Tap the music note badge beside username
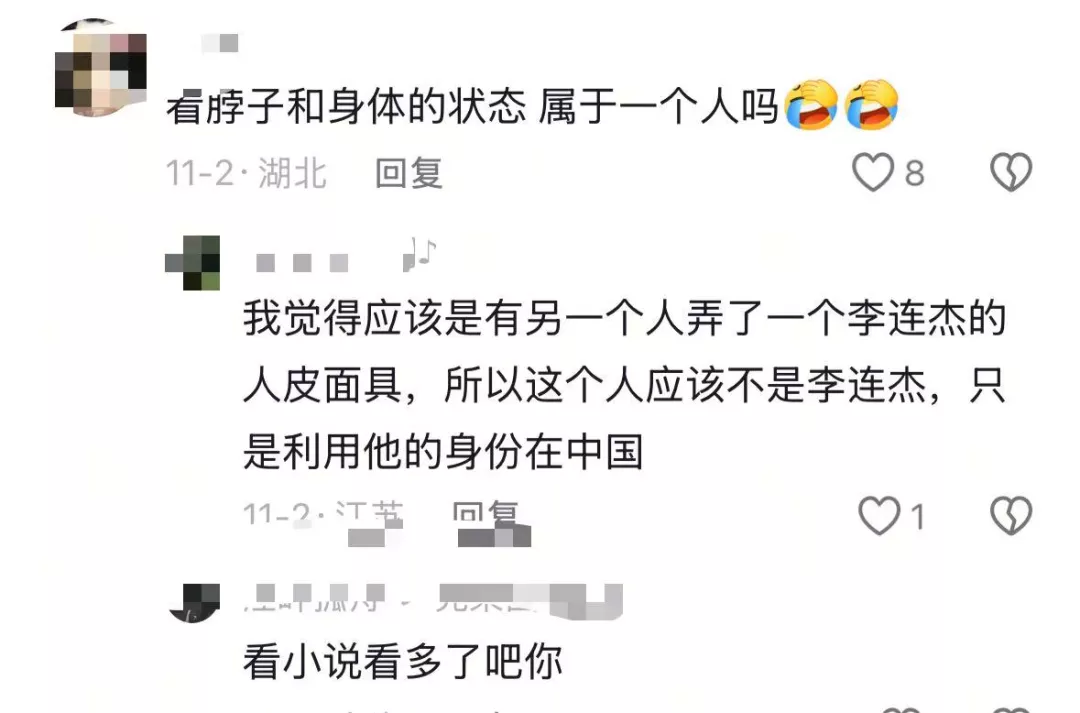The image size is (1080, 713). (x=419, y=254)
